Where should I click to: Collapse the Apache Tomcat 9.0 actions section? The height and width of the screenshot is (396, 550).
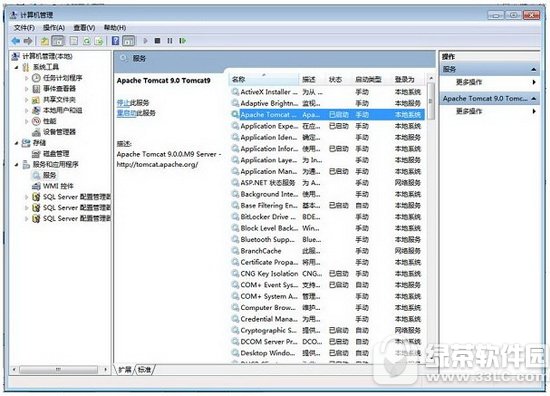(534, 99)
